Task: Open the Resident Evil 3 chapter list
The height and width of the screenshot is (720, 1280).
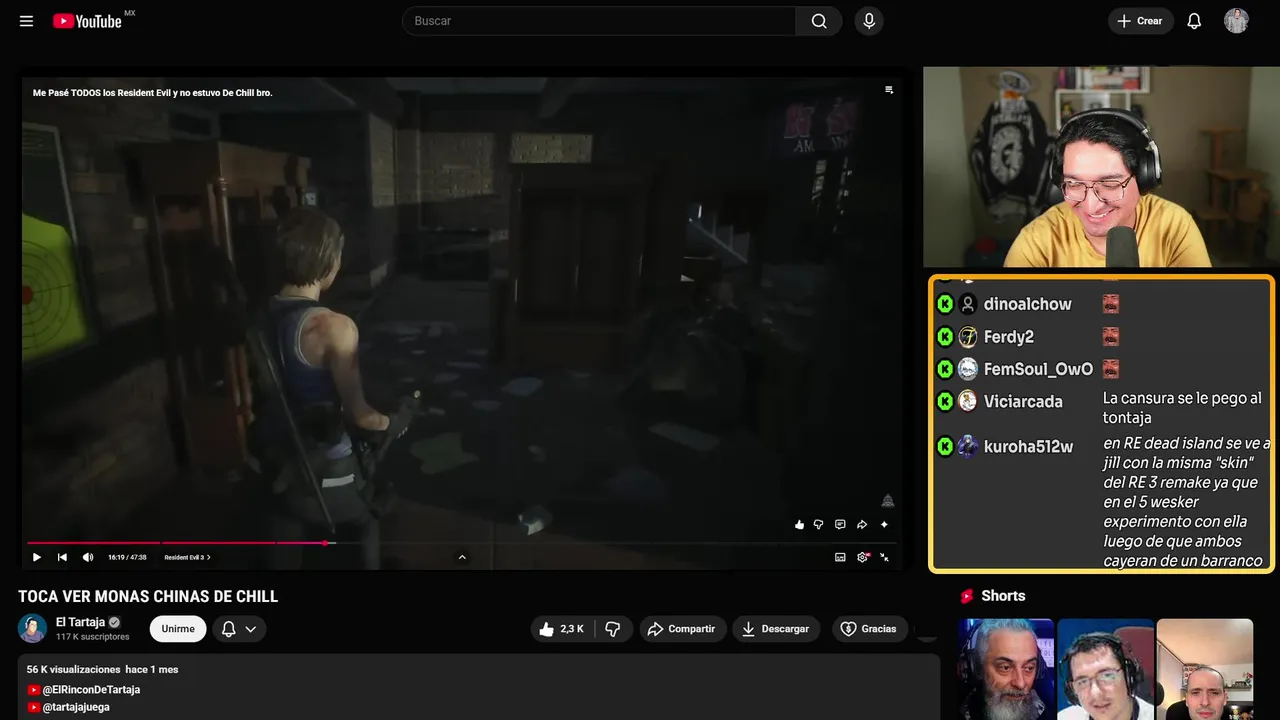Action: [x=187, y=557]
